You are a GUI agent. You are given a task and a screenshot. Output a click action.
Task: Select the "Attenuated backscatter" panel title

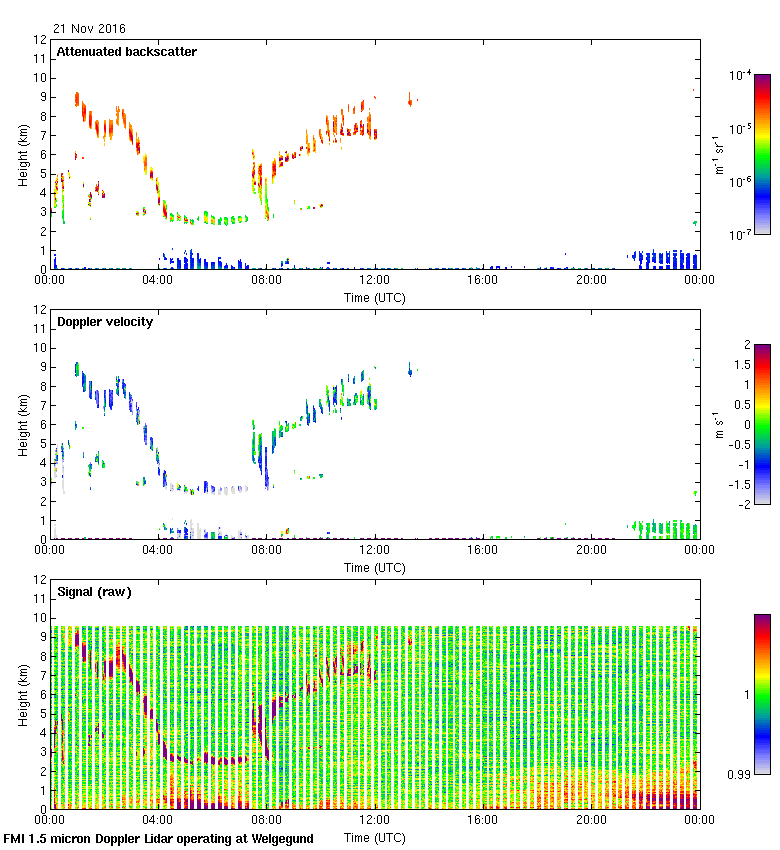[126, 52]
